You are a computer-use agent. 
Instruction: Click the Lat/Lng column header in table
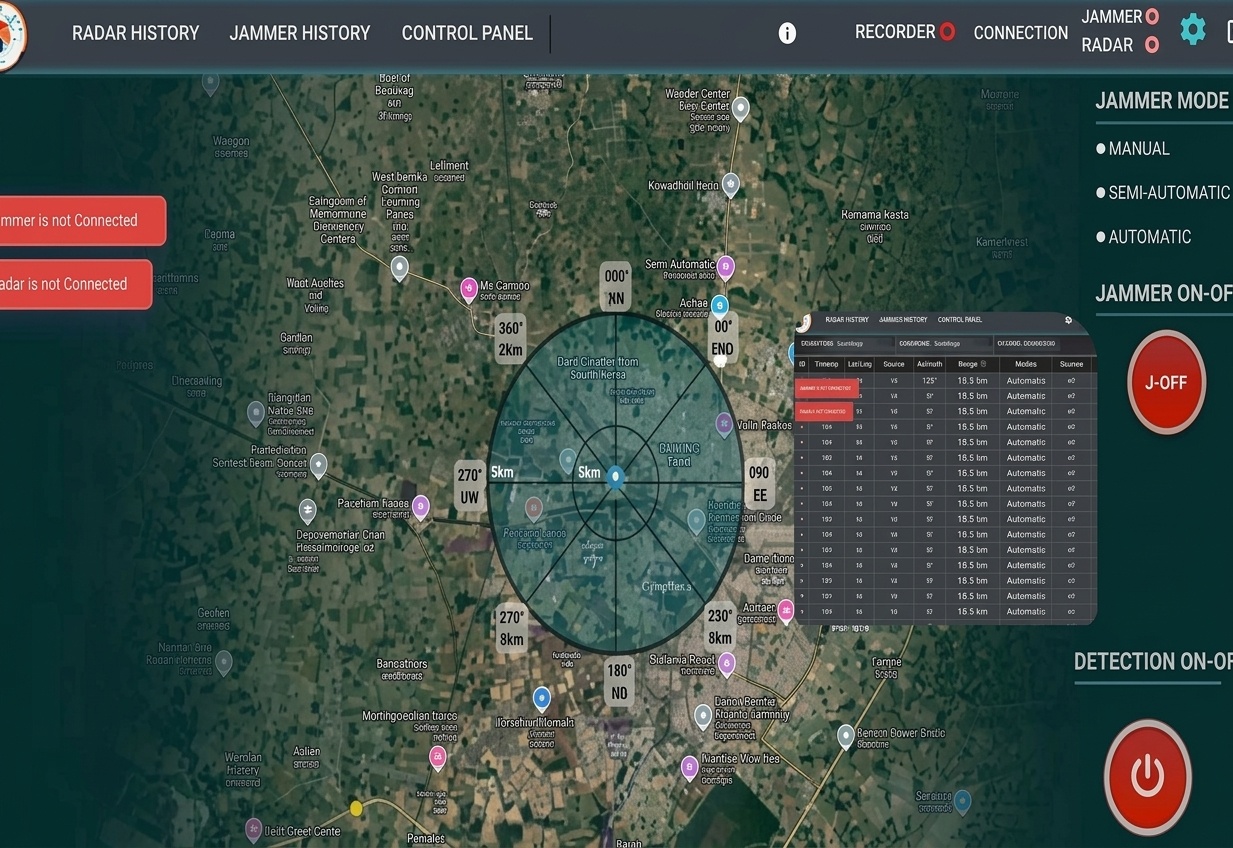point(859,364)
